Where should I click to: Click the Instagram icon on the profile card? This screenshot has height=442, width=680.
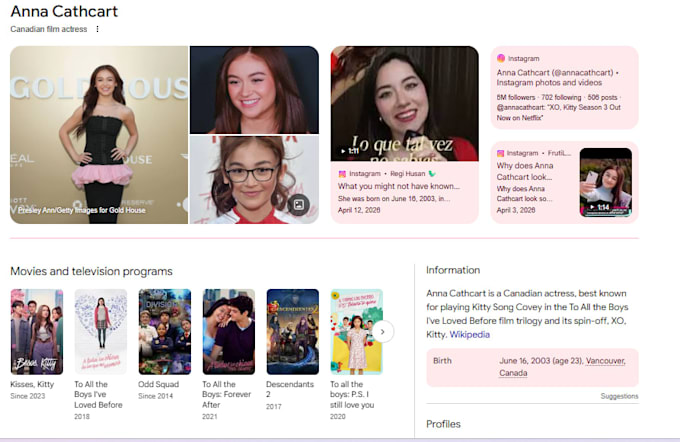click(501, 58)
